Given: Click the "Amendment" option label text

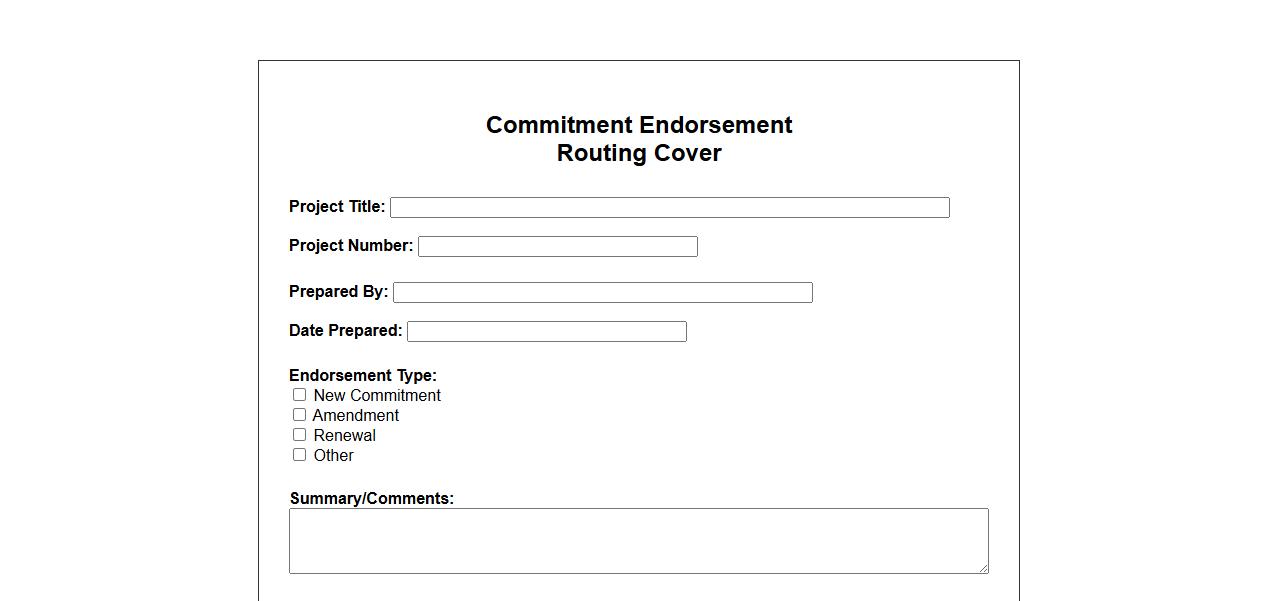Looking at the screenshot, I should click(x=356, y=416).
